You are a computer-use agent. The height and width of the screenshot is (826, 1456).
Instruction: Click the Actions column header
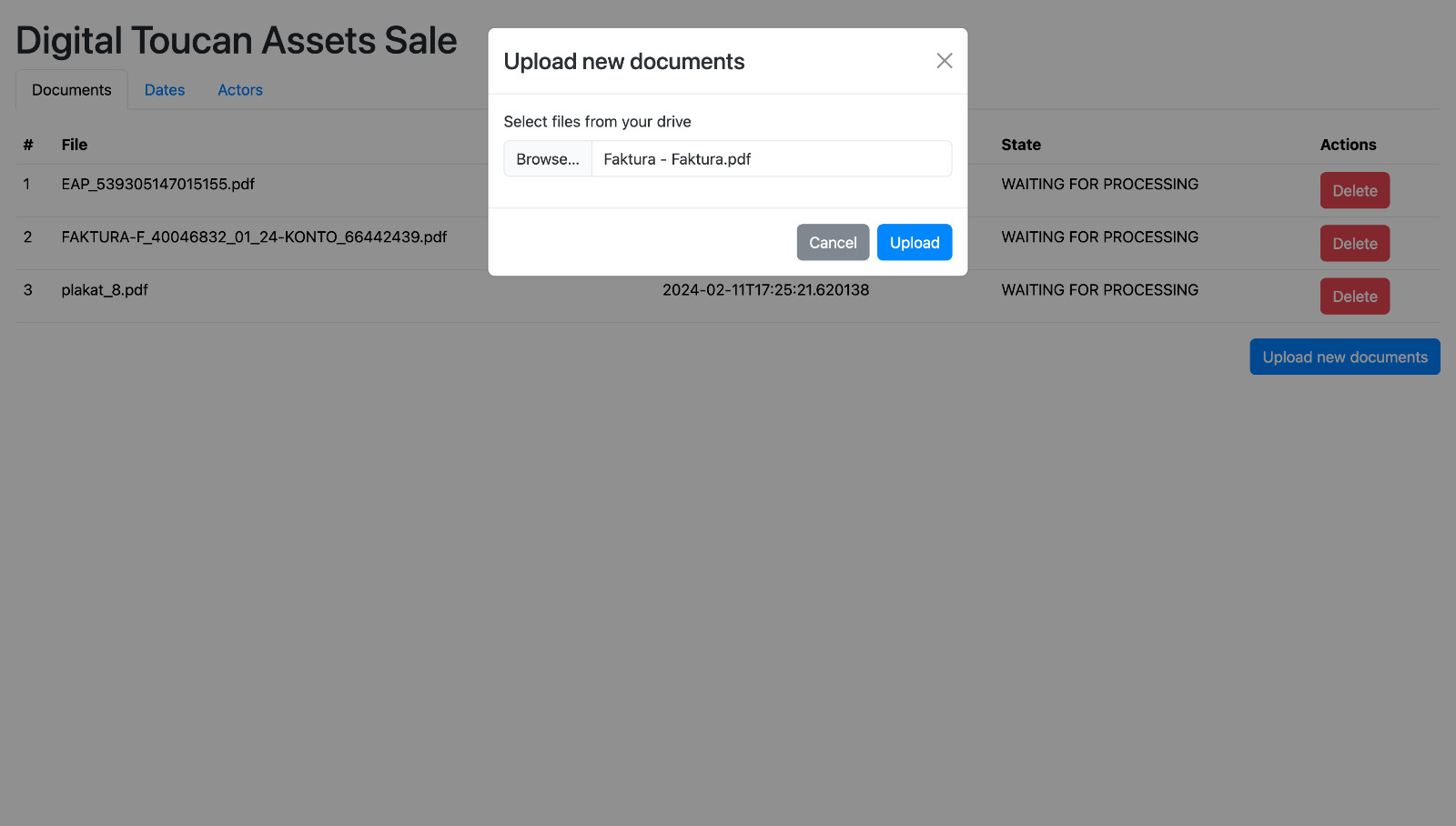(1348, 145)
